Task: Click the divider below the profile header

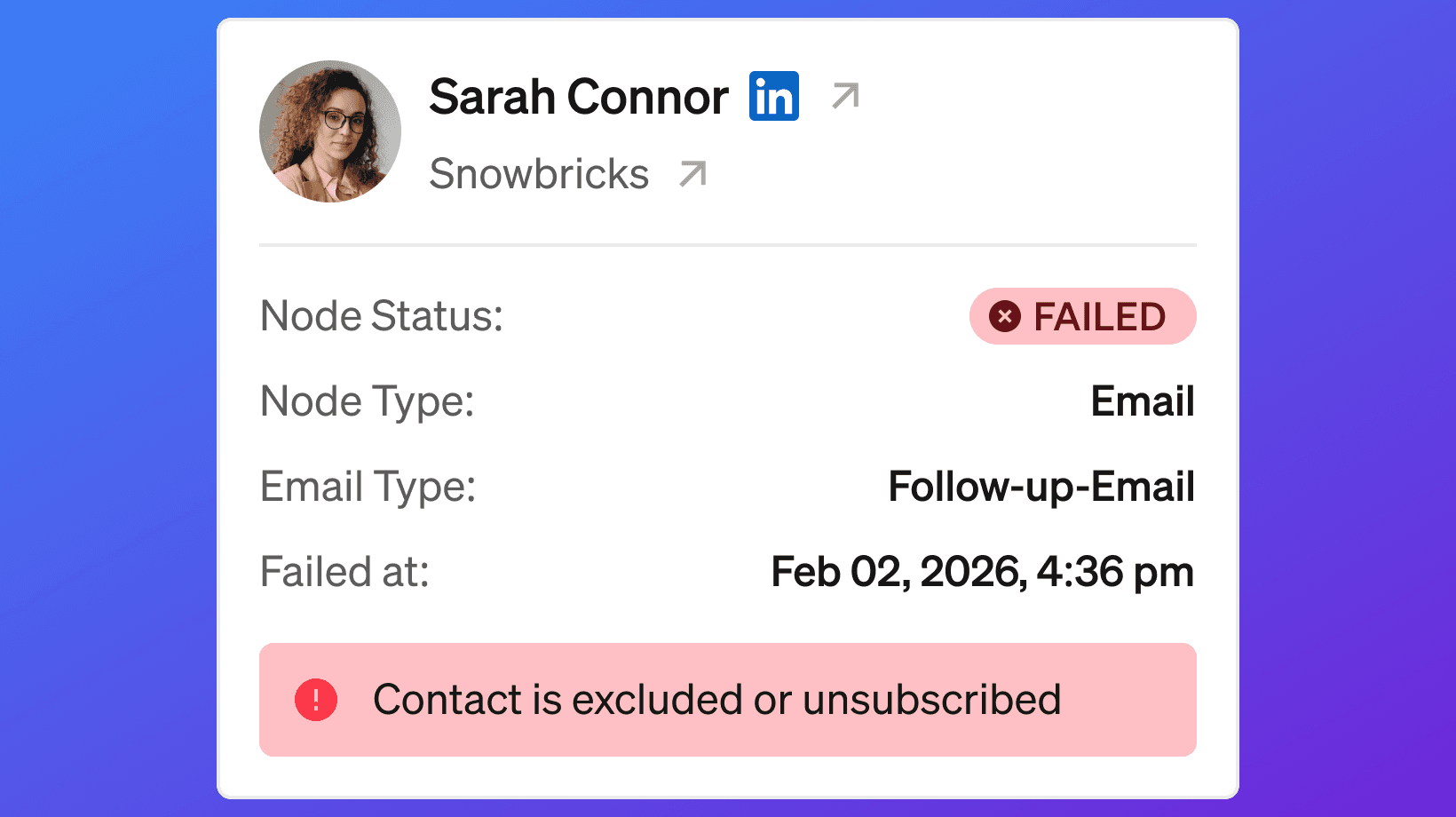Action: [x=728, y=245]
